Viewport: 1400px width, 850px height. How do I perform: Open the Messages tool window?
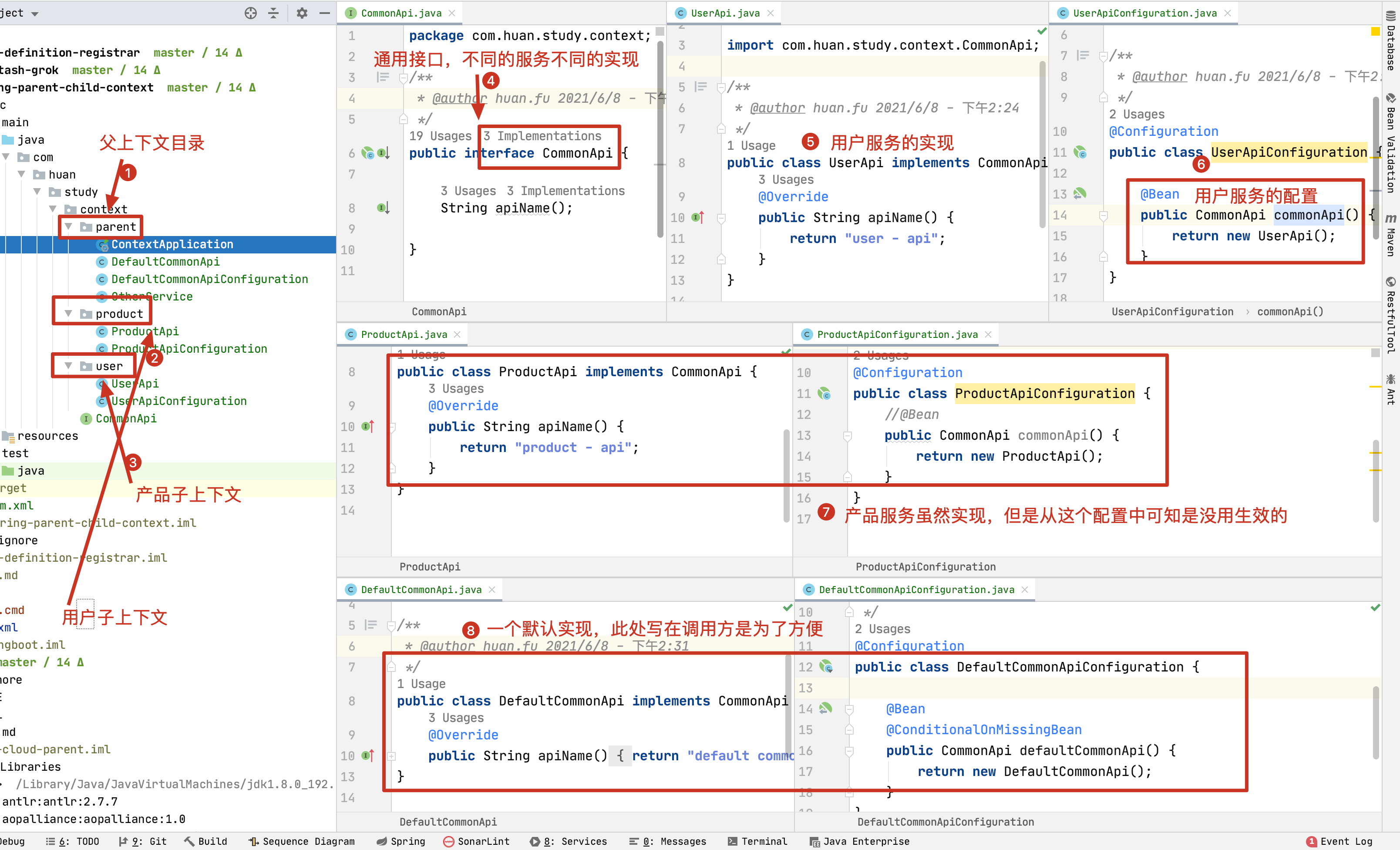pos(668,841)
